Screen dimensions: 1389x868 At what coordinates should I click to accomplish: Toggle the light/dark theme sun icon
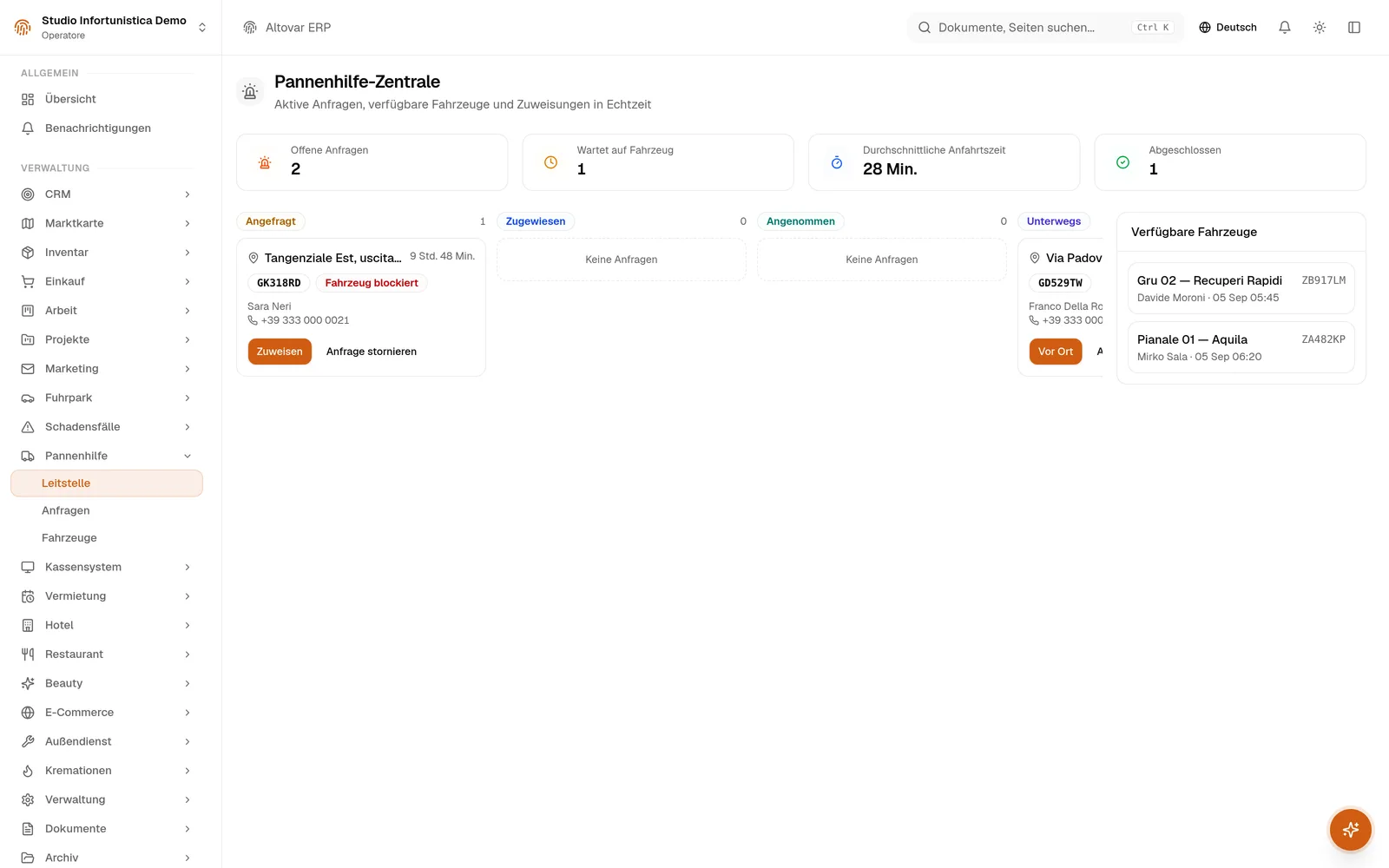1320,28
